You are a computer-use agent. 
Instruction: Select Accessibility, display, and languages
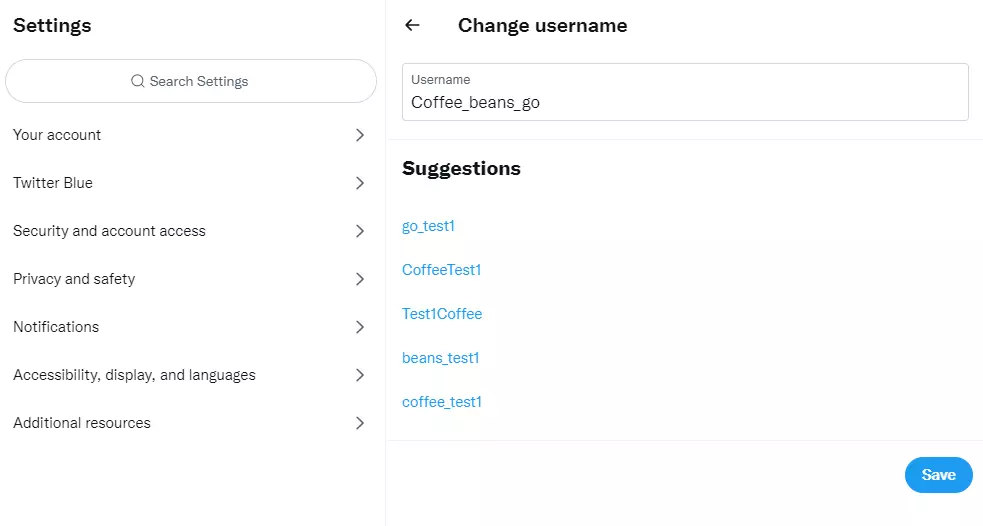(134, 375)
